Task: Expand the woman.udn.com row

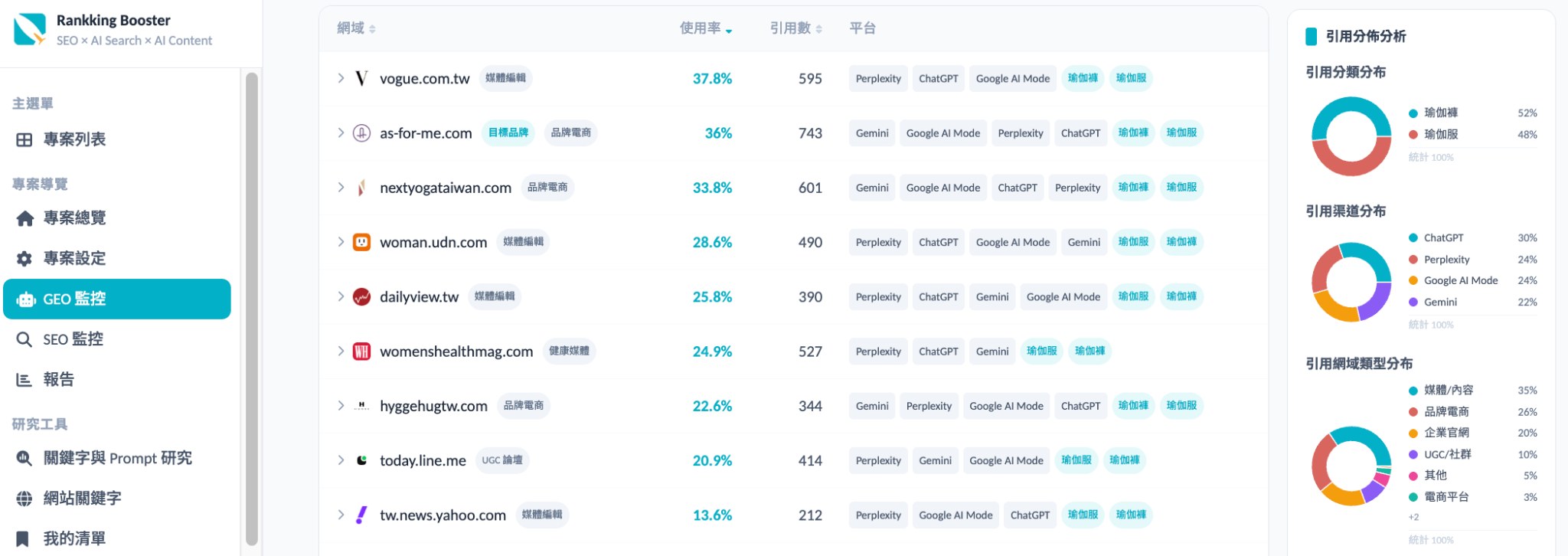Action: [x=341, y=242]
